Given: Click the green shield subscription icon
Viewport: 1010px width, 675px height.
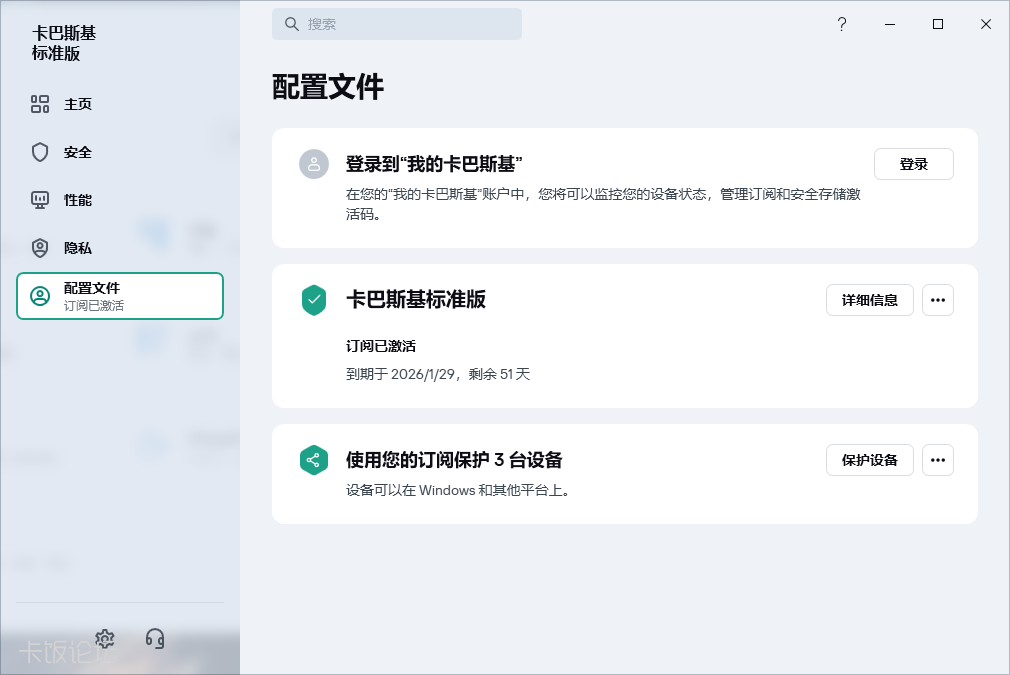Looking at the screenshot, I should (314, 300).
